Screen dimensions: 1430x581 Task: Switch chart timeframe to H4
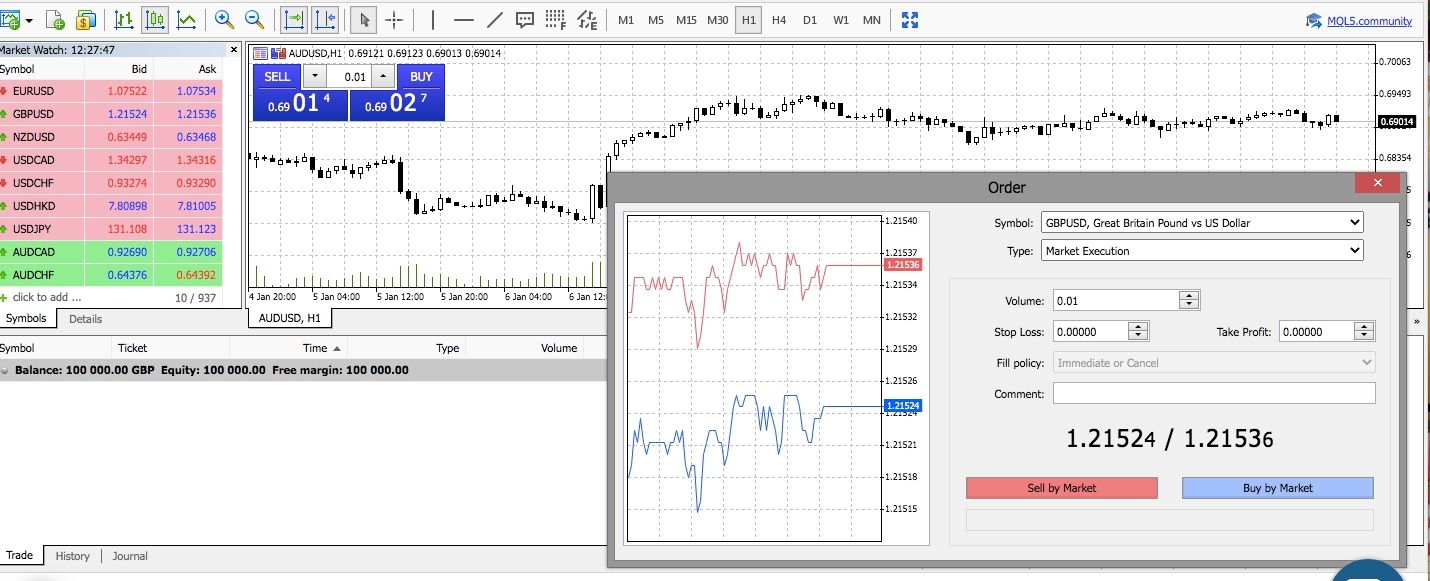click(x=779, y=19)
